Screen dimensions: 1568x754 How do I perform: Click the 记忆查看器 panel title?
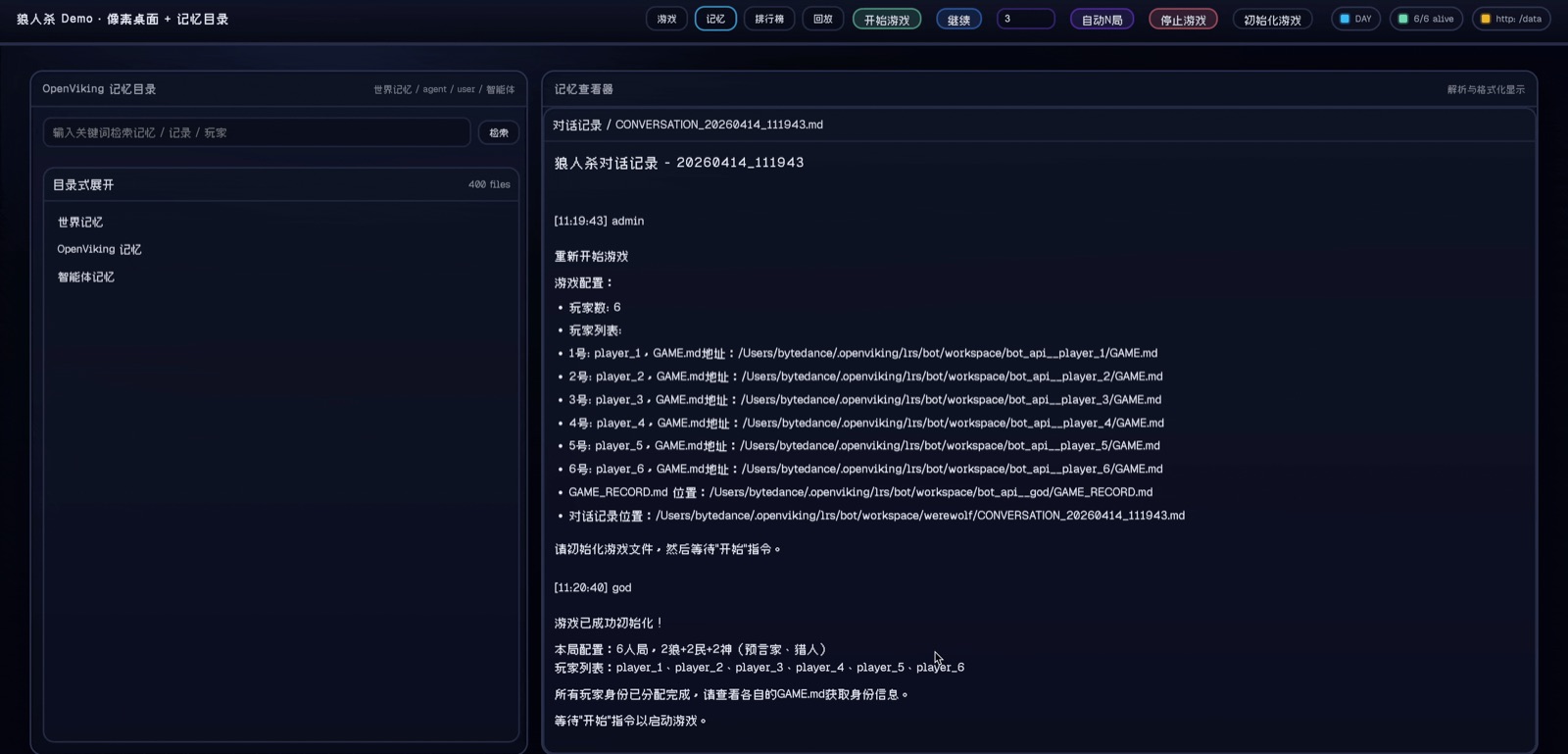[583, 89]
